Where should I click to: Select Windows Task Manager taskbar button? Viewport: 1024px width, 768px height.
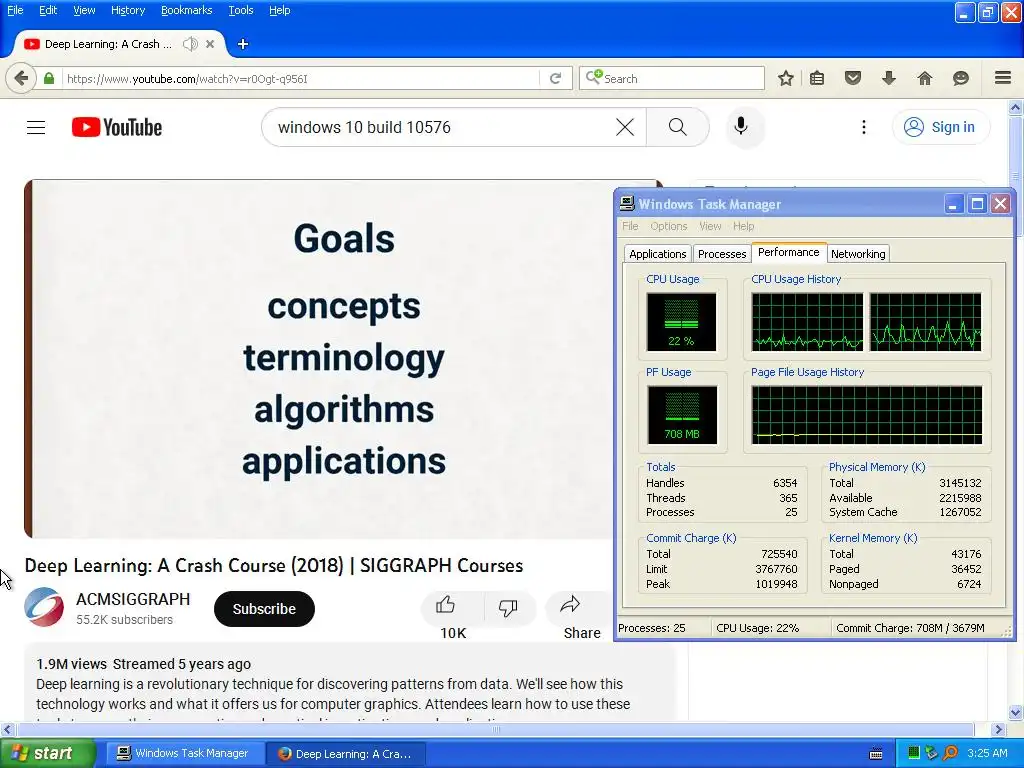tap(184, 753)
